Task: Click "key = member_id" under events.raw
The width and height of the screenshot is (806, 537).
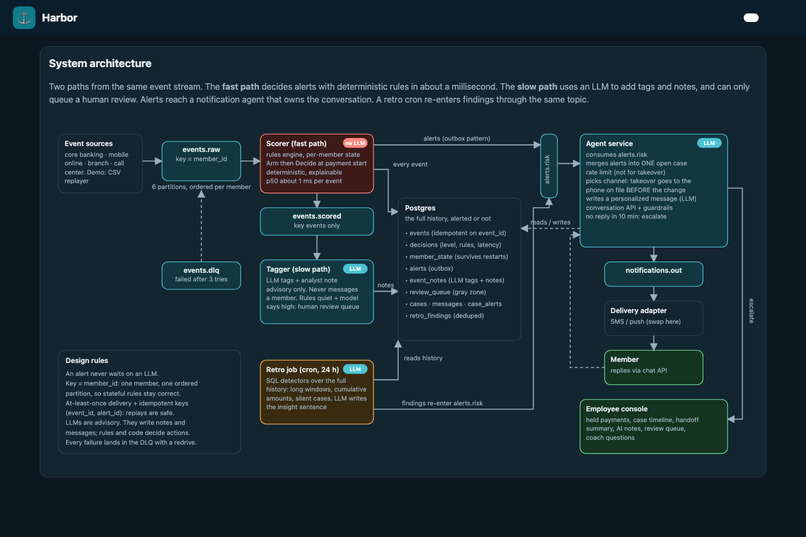Action: (x=201, y=159)
